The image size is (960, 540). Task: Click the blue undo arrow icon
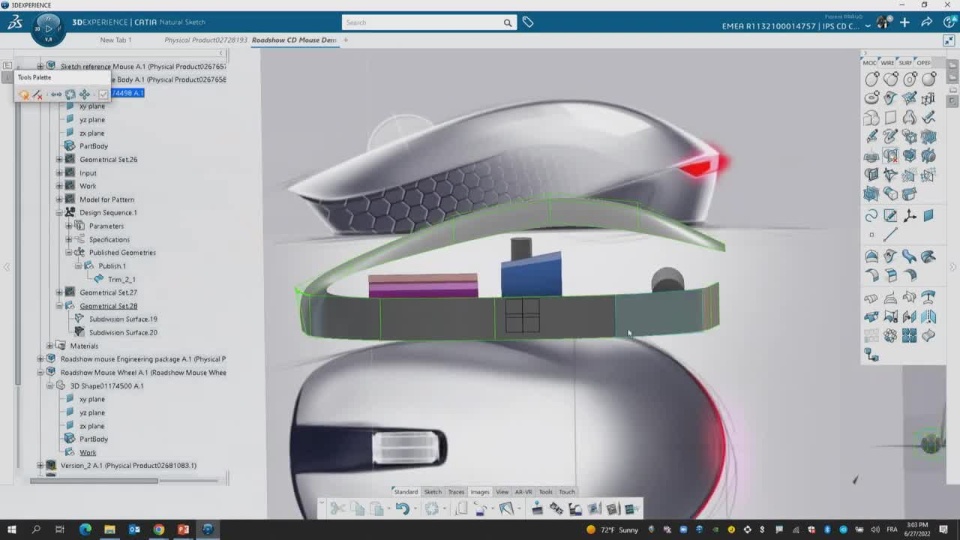click(402, 508)
